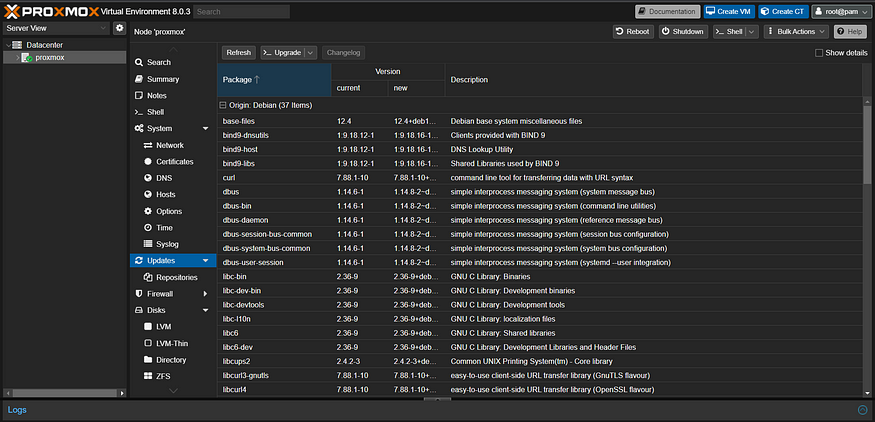Collapse the System menu section
Viewport: 875px width, 422px height.
(x=205, y=129)
